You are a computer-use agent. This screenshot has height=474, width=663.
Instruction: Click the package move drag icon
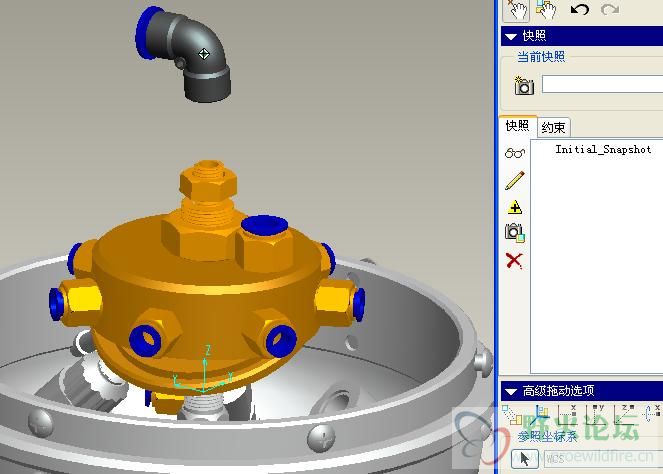click(x=512, y=415)
